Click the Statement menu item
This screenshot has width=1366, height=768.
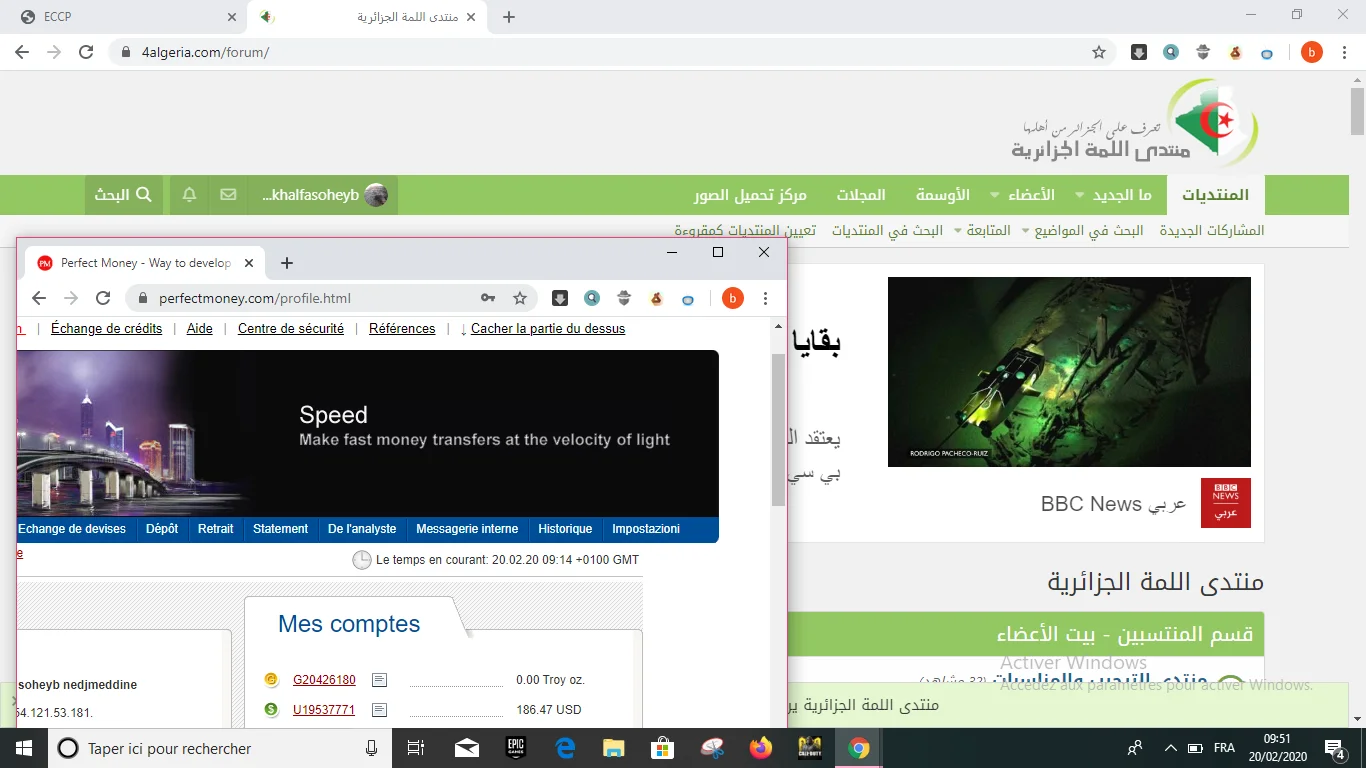pos(280,529)
